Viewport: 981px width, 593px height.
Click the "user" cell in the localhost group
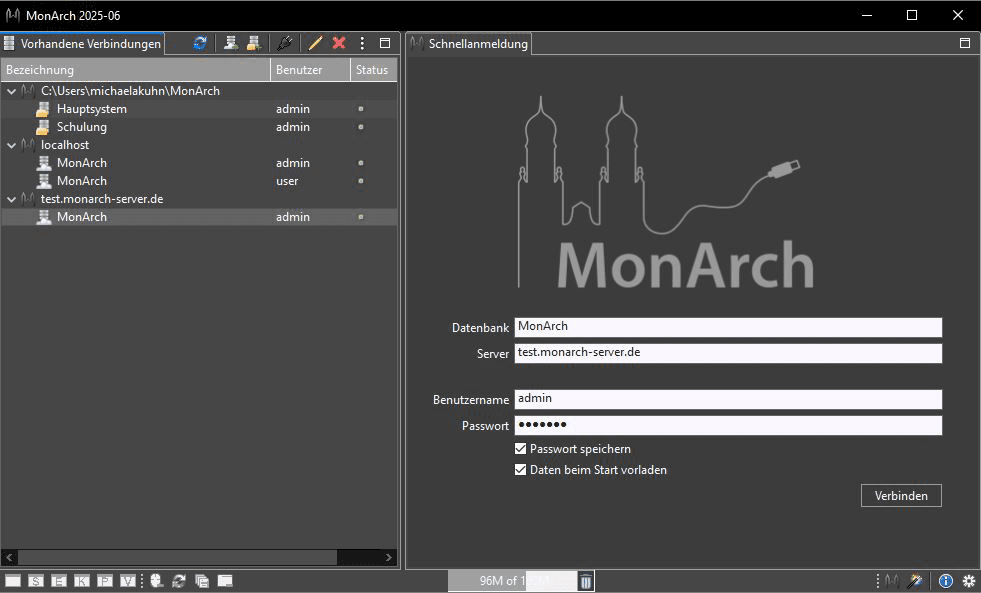pos(287,181)
